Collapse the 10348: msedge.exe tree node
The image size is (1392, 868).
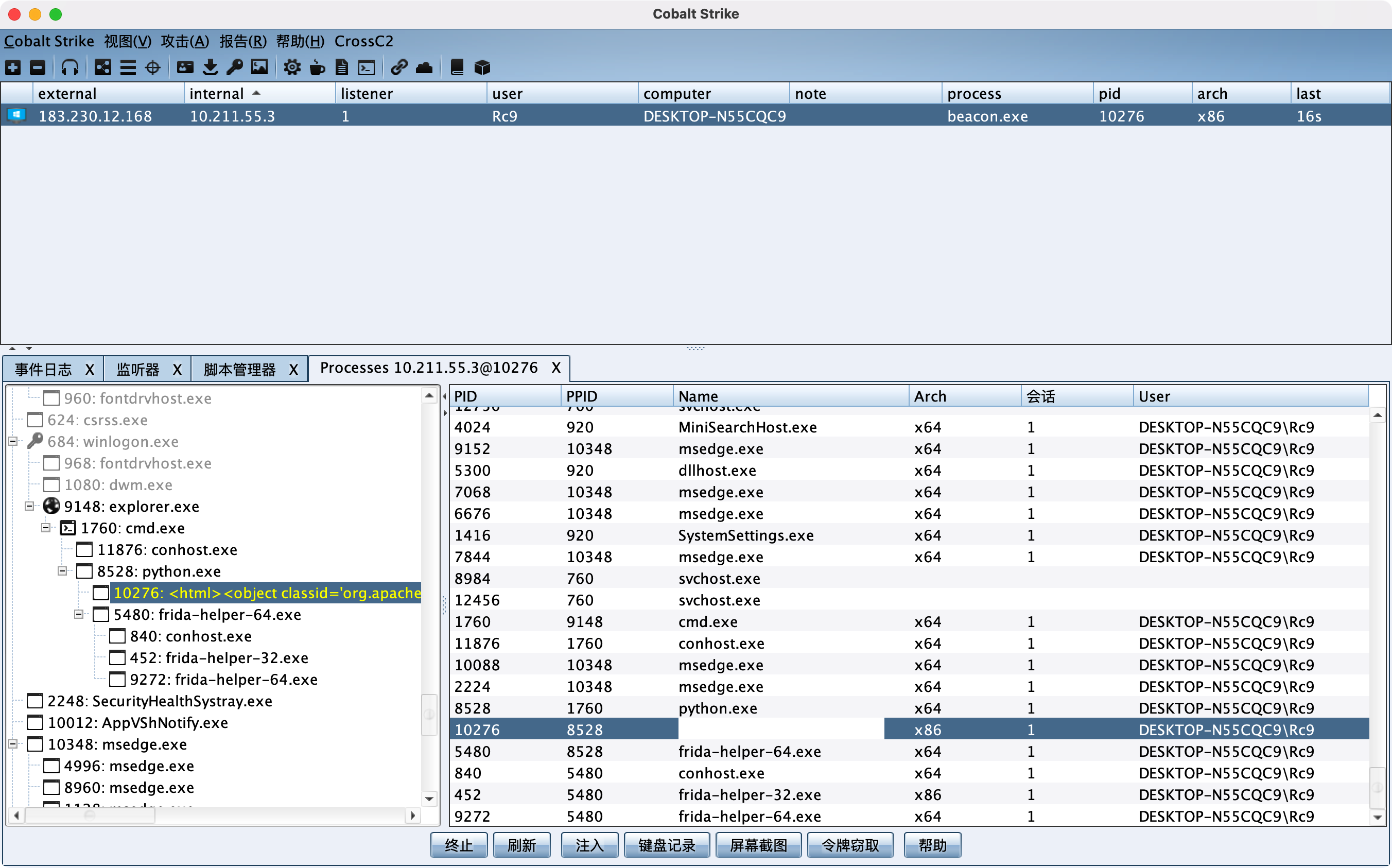(13, 744)
